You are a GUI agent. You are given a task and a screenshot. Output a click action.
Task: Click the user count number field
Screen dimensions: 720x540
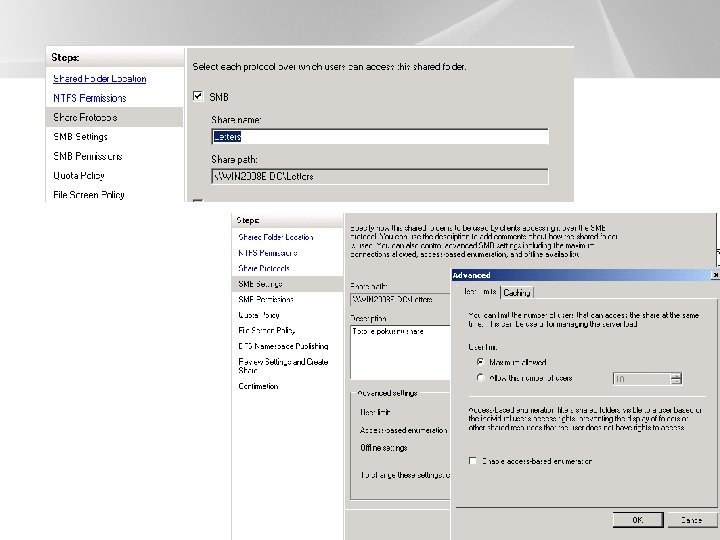tap(641, 379)
